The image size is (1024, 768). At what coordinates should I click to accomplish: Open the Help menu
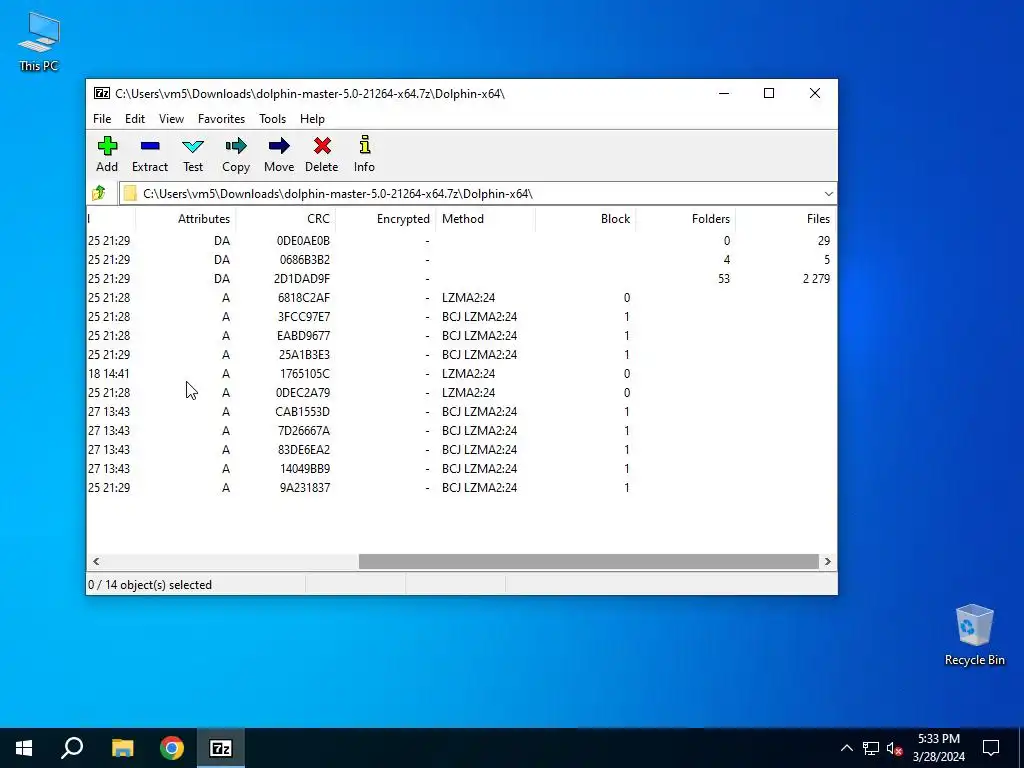(312, 119)
